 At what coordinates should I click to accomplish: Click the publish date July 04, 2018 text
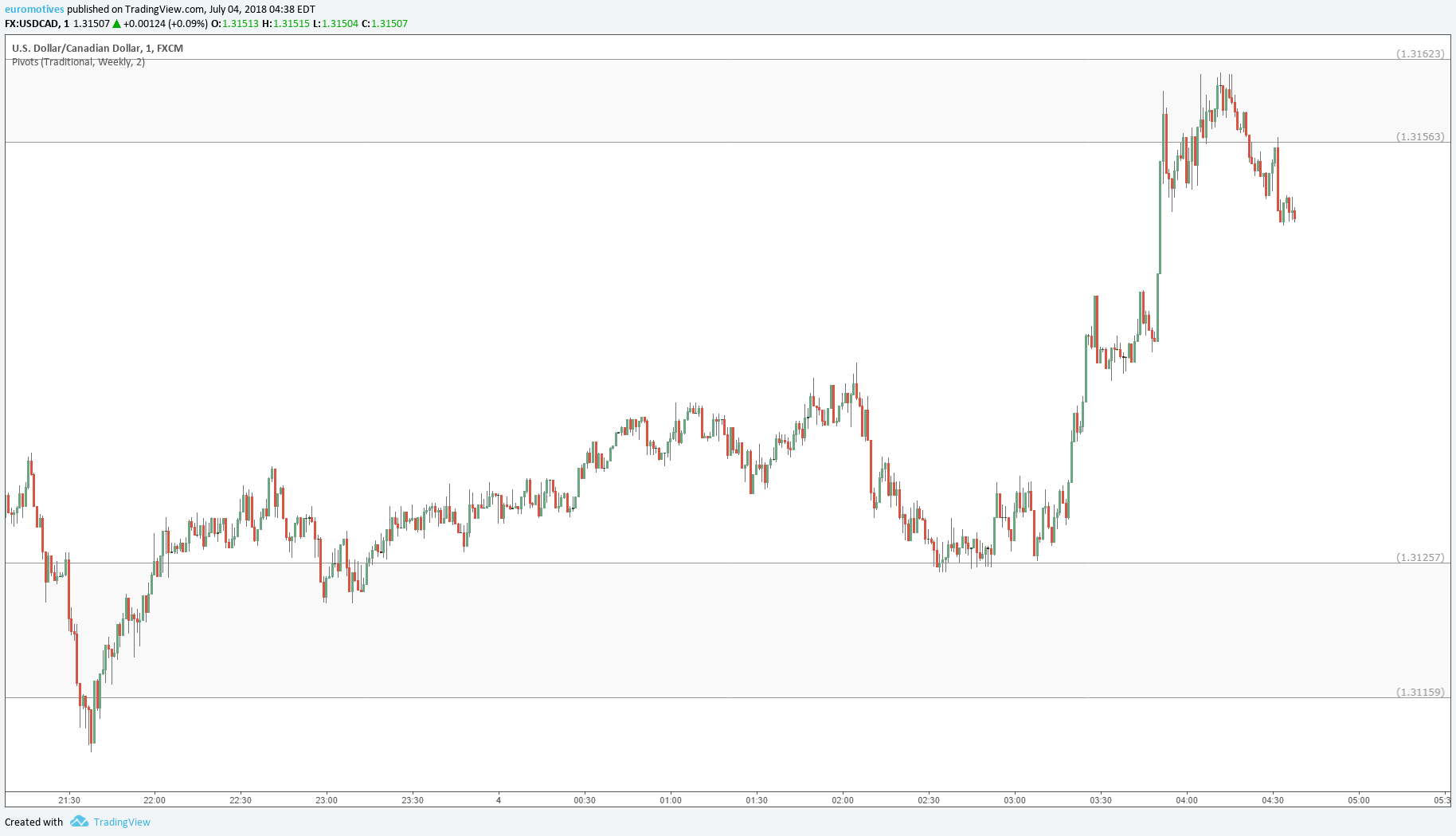click(237, 10)
